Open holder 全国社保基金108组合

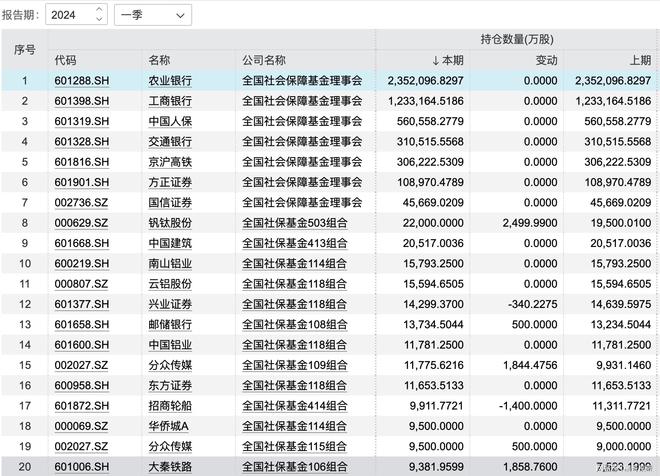pos(295,324)
